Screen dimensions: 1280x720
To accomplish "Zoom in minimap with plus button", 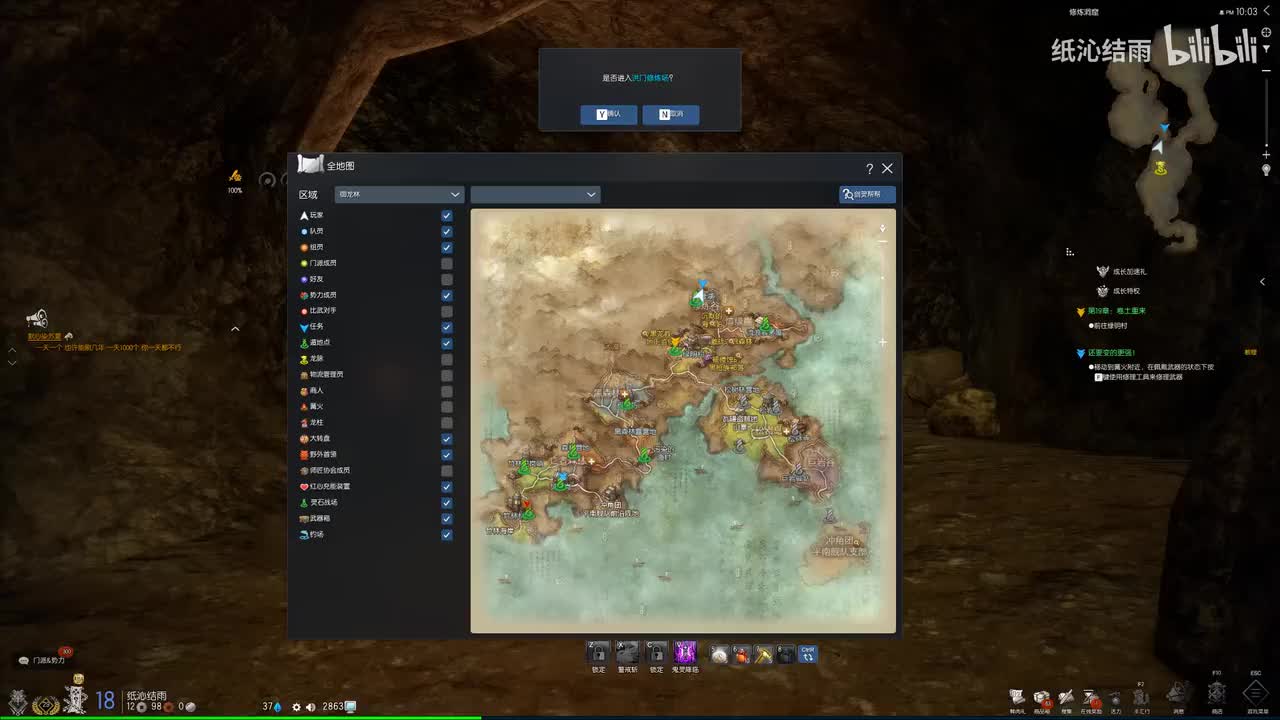I will (1266, 154).
